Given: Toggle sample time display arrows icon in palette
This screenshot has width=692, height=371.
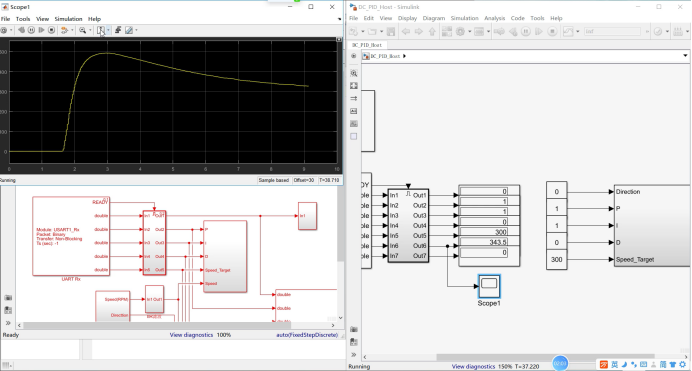Looking at the screenshot, I should 354,98.
